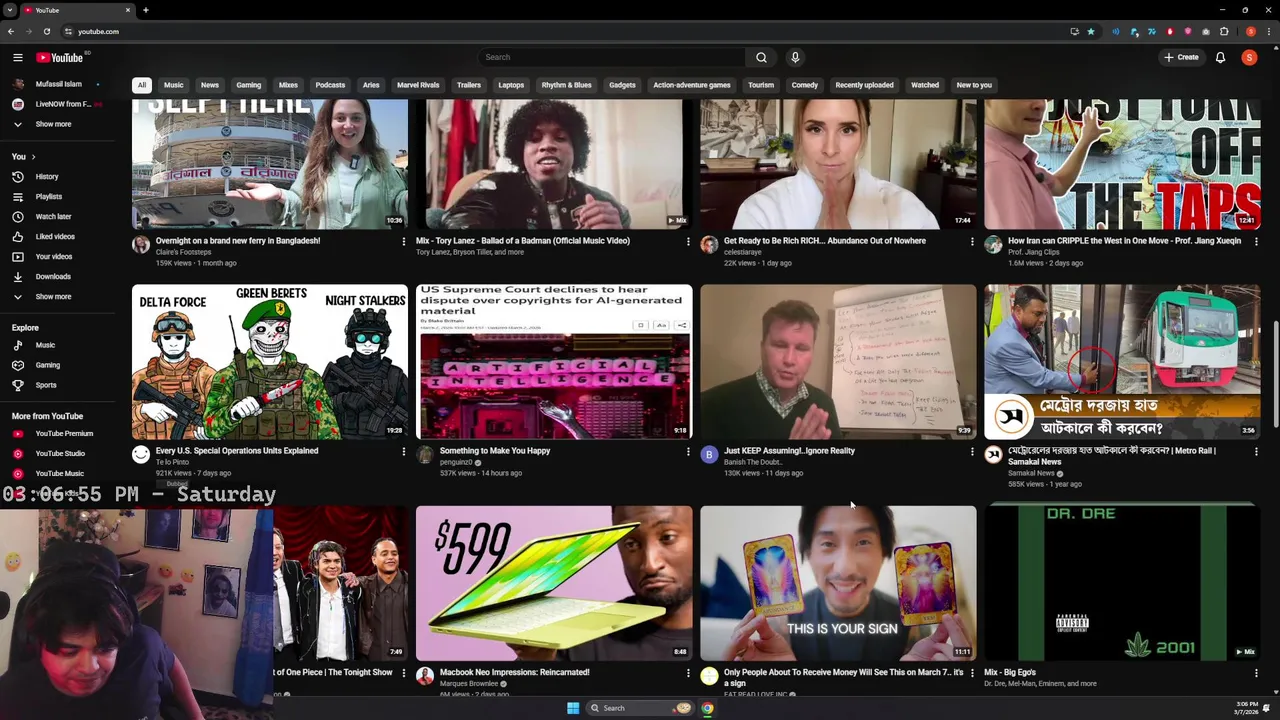
Task: Open options for U.S. Special Operations video
Action: click(403, 451)
